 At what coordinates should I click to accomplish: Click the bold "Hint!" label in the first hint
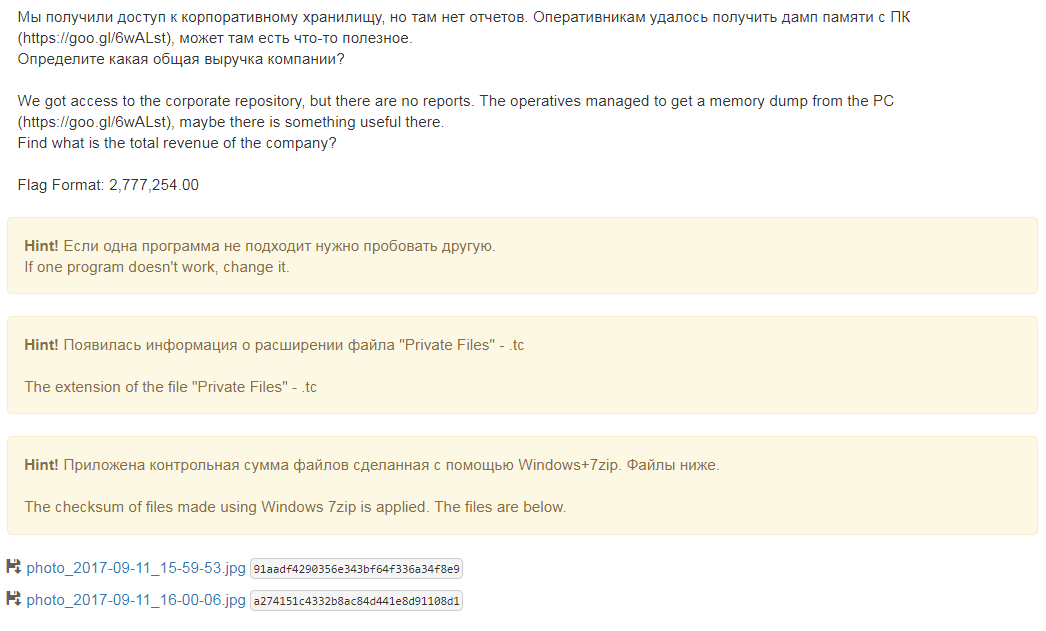point(41,246)
